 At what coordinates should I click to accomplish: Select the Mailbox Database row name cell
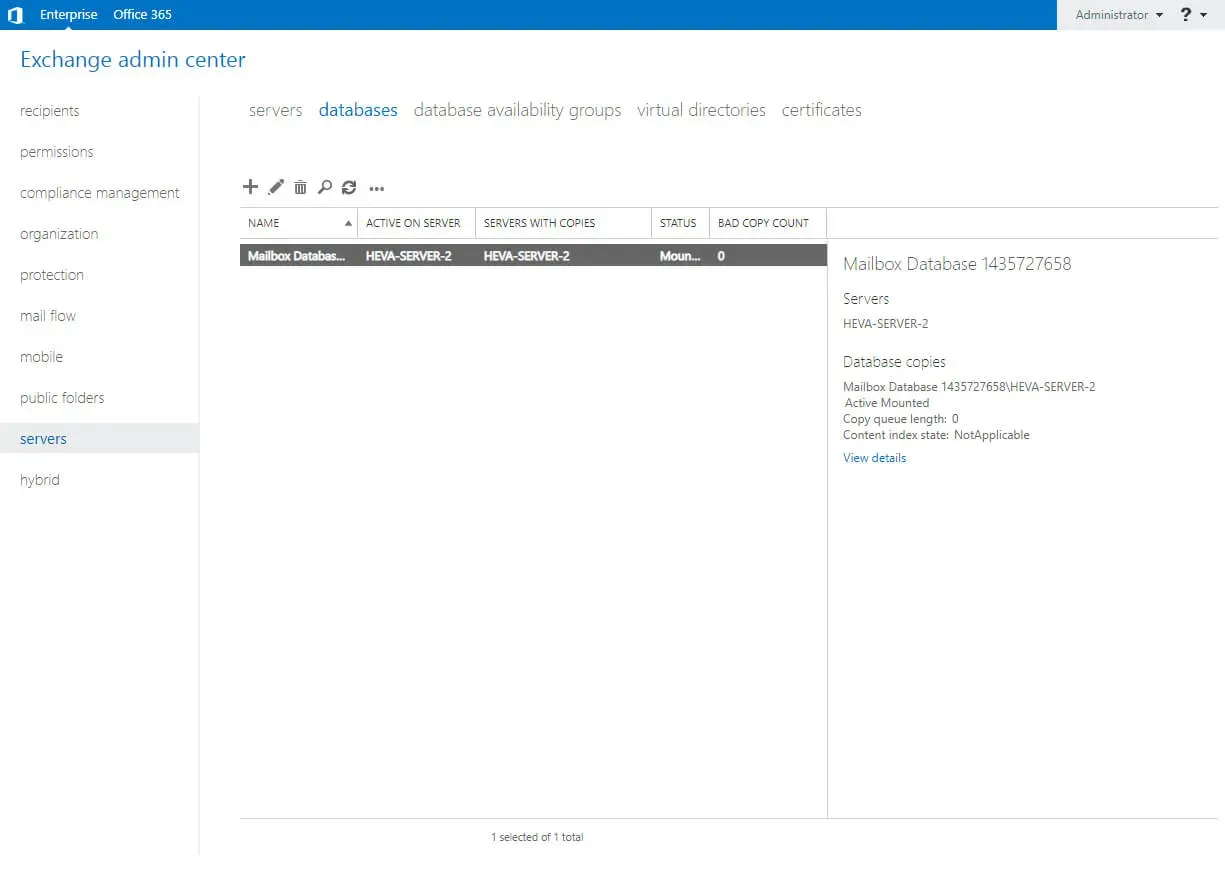pyautogui.click(x=297, y=256)
